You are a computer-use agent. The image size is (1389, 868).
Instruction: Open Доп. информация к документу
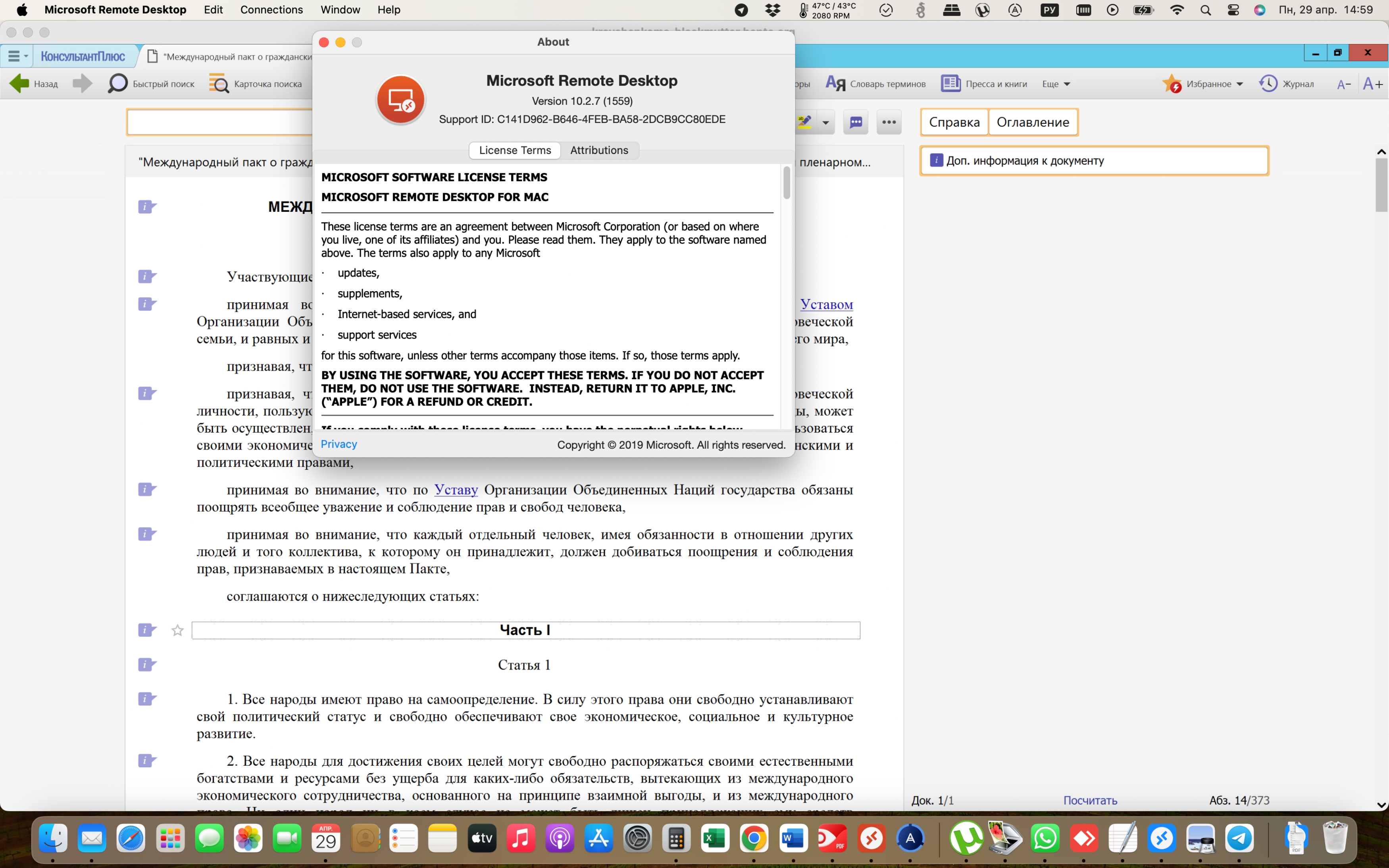[1095, 161]
